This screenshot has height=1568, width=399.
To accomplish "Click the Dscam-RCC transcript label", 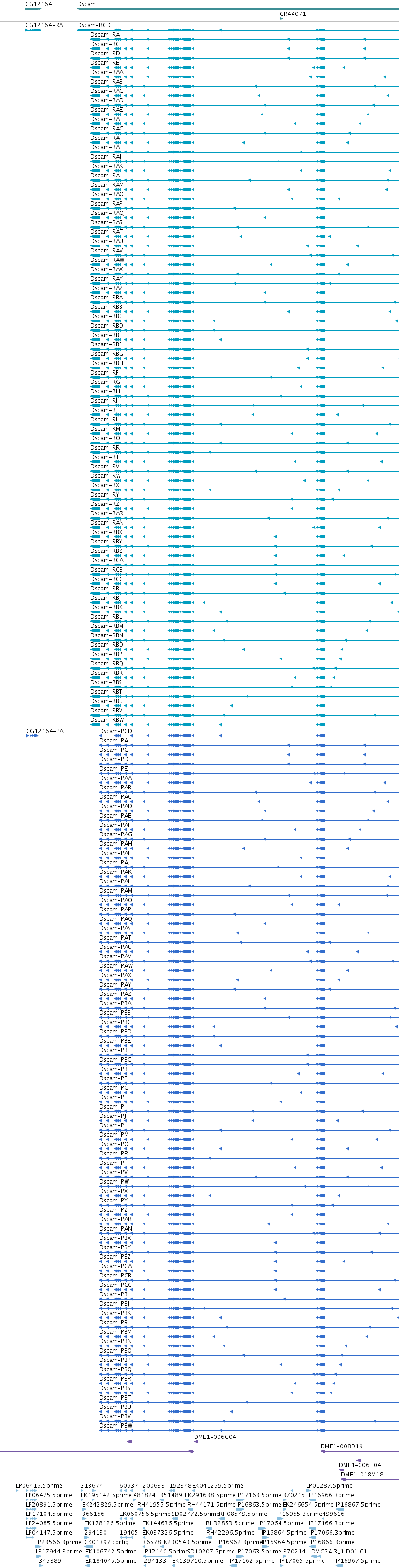I will pos(106,579).
